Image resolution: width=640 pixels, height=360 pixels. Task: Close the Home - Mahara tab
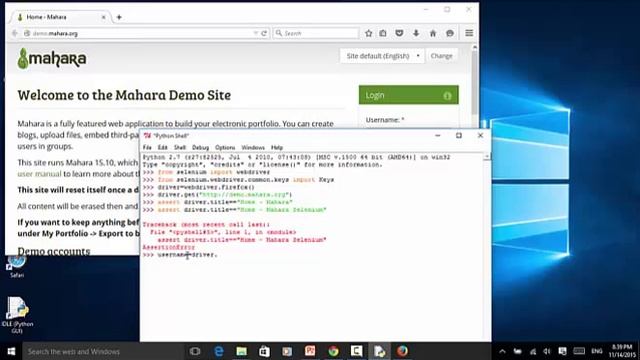pos(104,17)
